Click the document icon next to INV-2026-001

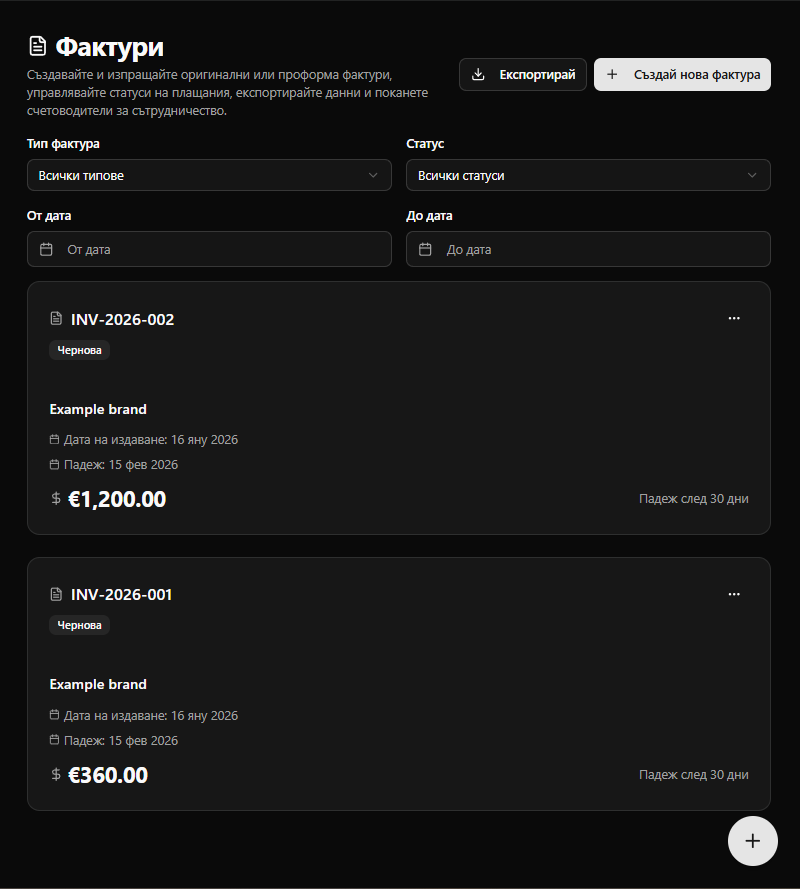point(56,594)
